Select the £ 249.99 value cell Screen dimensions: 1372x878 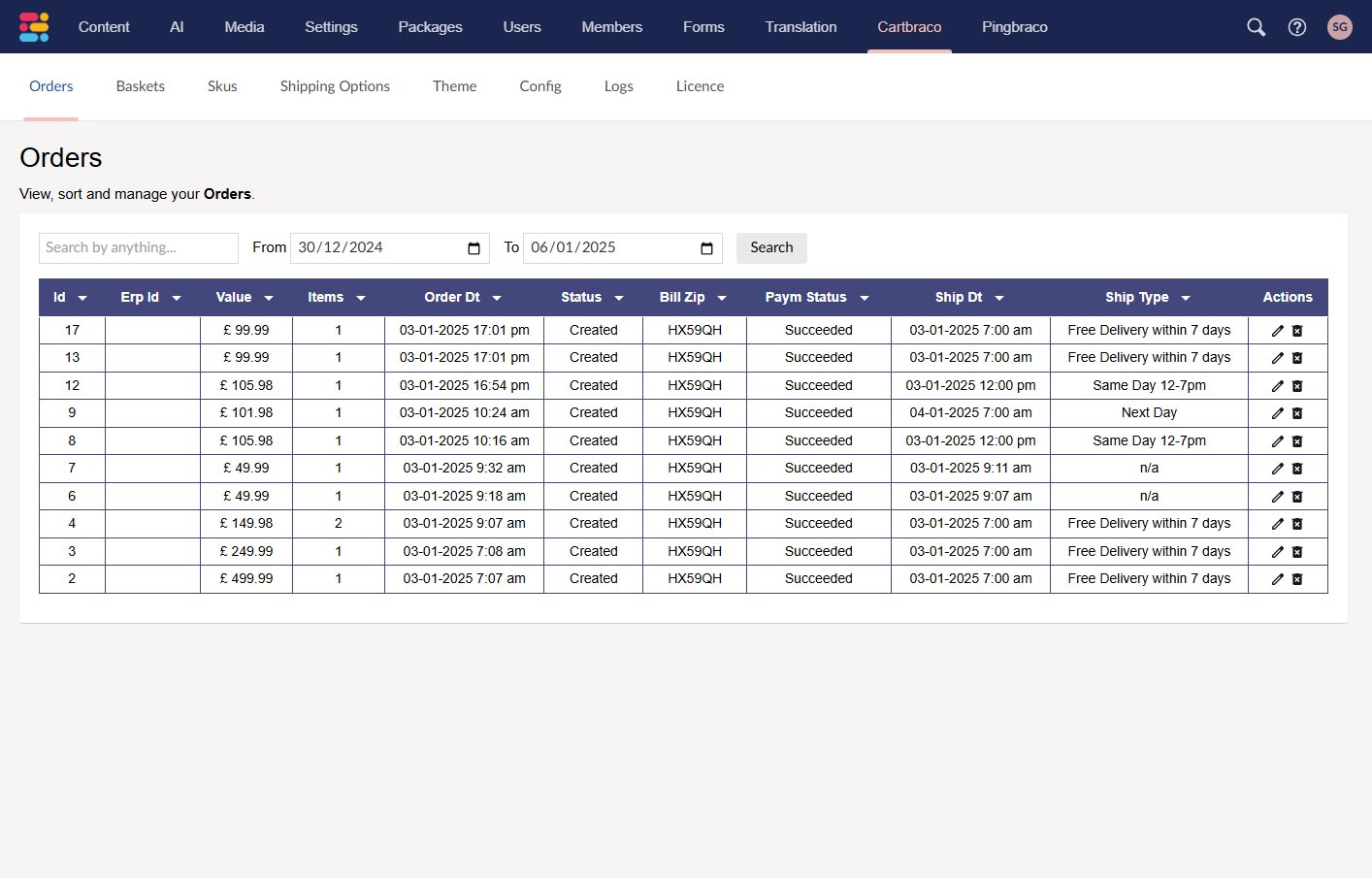click(x=246, y=552)
